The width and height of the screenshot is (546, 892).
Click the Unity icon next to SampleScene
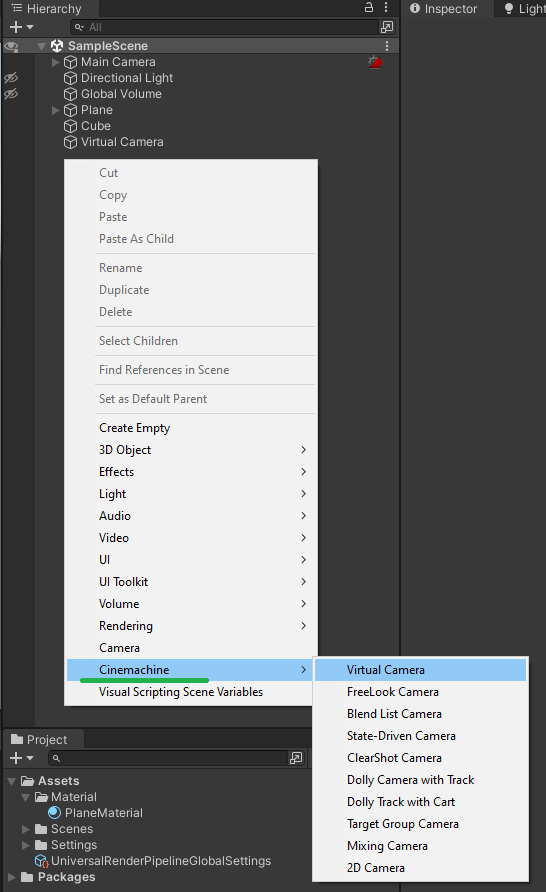(x=57, y=46)
